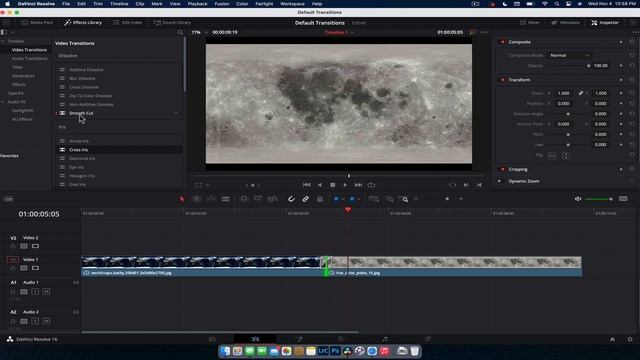Mute audio with the speaker icon
640x360 pixels.
point(578,199)
